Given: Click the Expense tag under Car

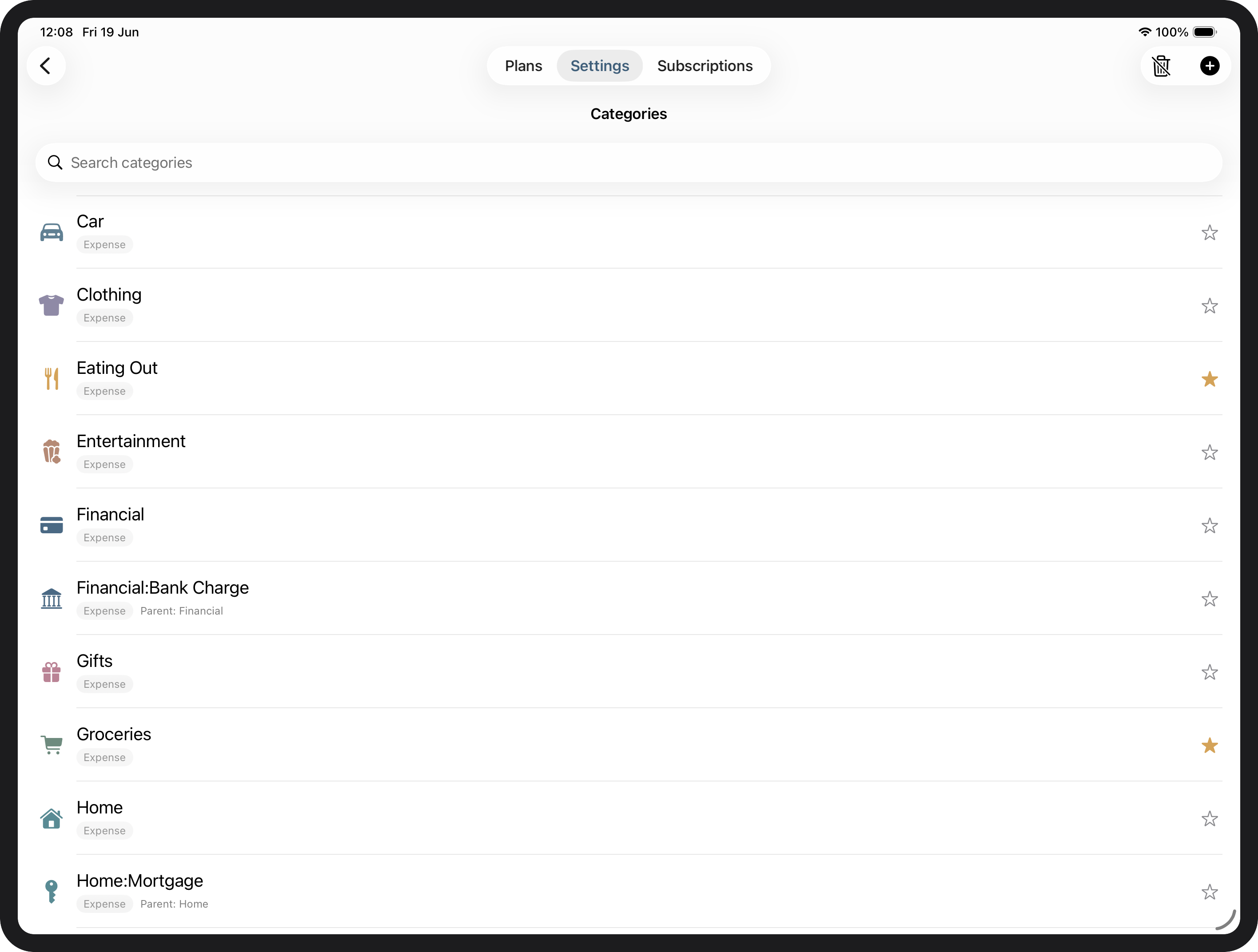Looking at the screenshot, I should coord(105,244).
